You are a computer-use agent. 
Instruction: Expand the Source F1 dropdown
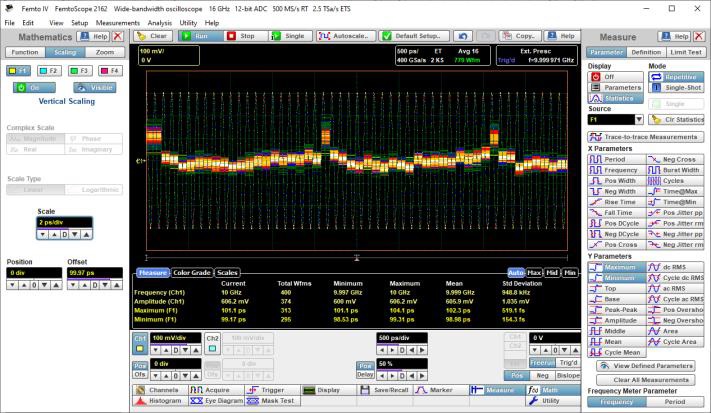637,119
